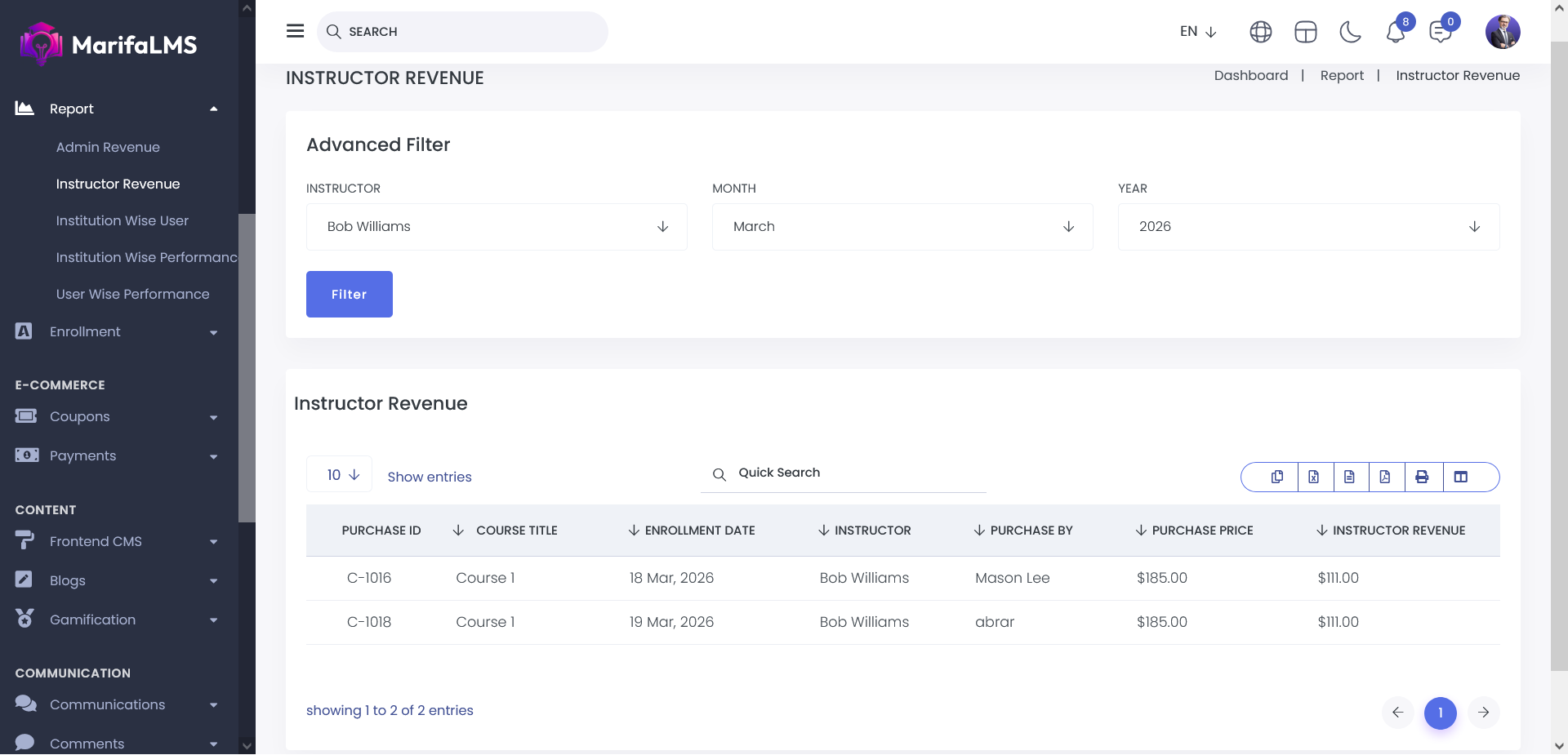The image size is (1568, 755).
Task: Toggle the sidebar hamburger menu
Action: (x=296, y=31)
